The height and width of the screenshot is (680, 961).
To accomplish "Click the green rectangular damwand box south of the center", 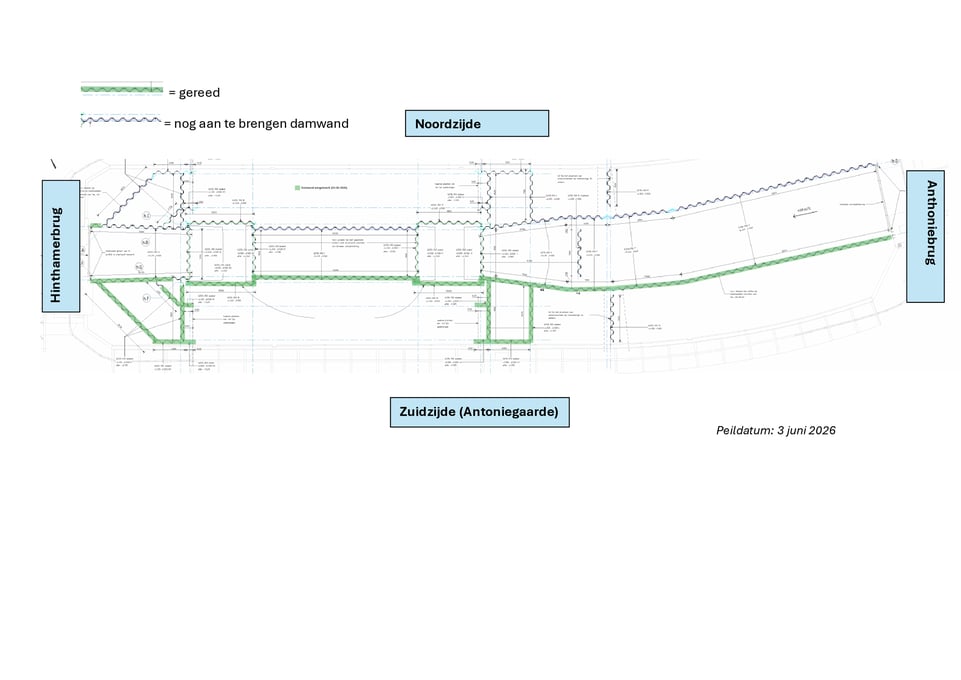I will 510,312.
